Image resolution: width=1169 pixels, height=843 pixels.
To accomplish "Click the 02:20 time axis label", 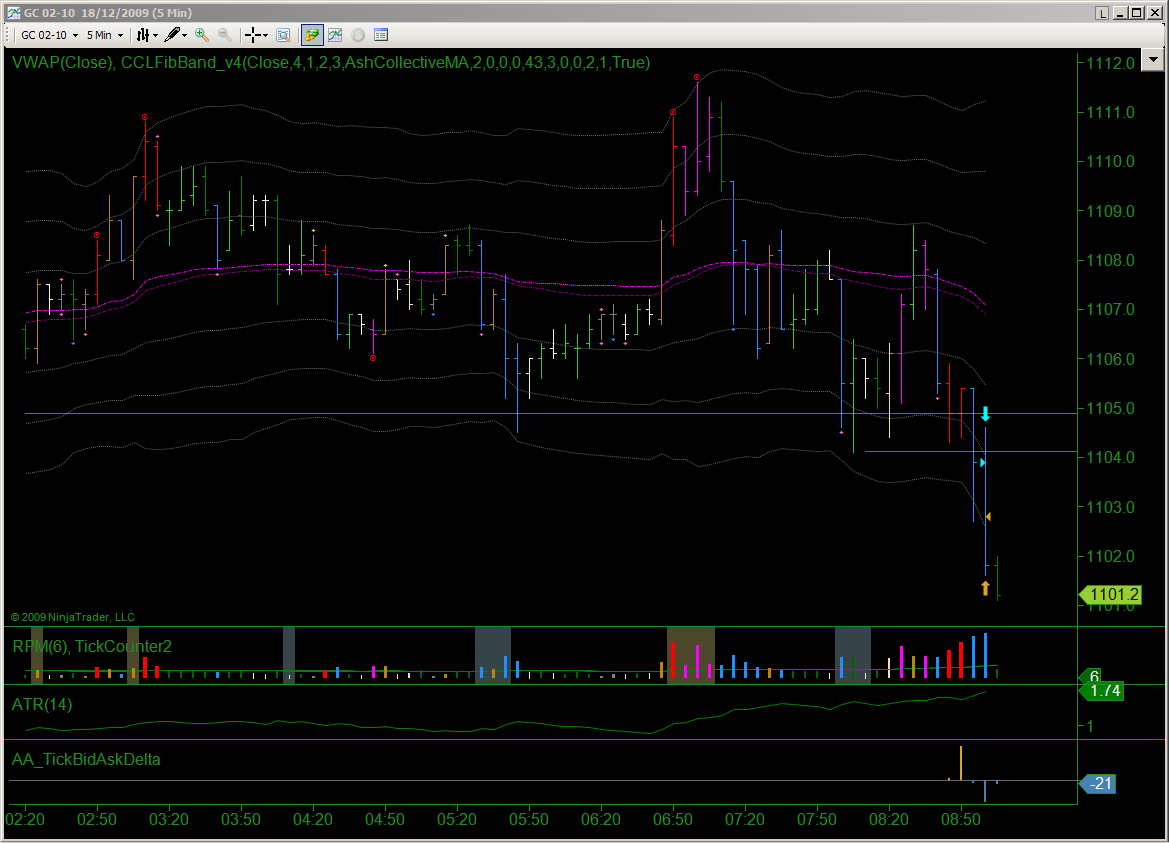I will (25, 820).
